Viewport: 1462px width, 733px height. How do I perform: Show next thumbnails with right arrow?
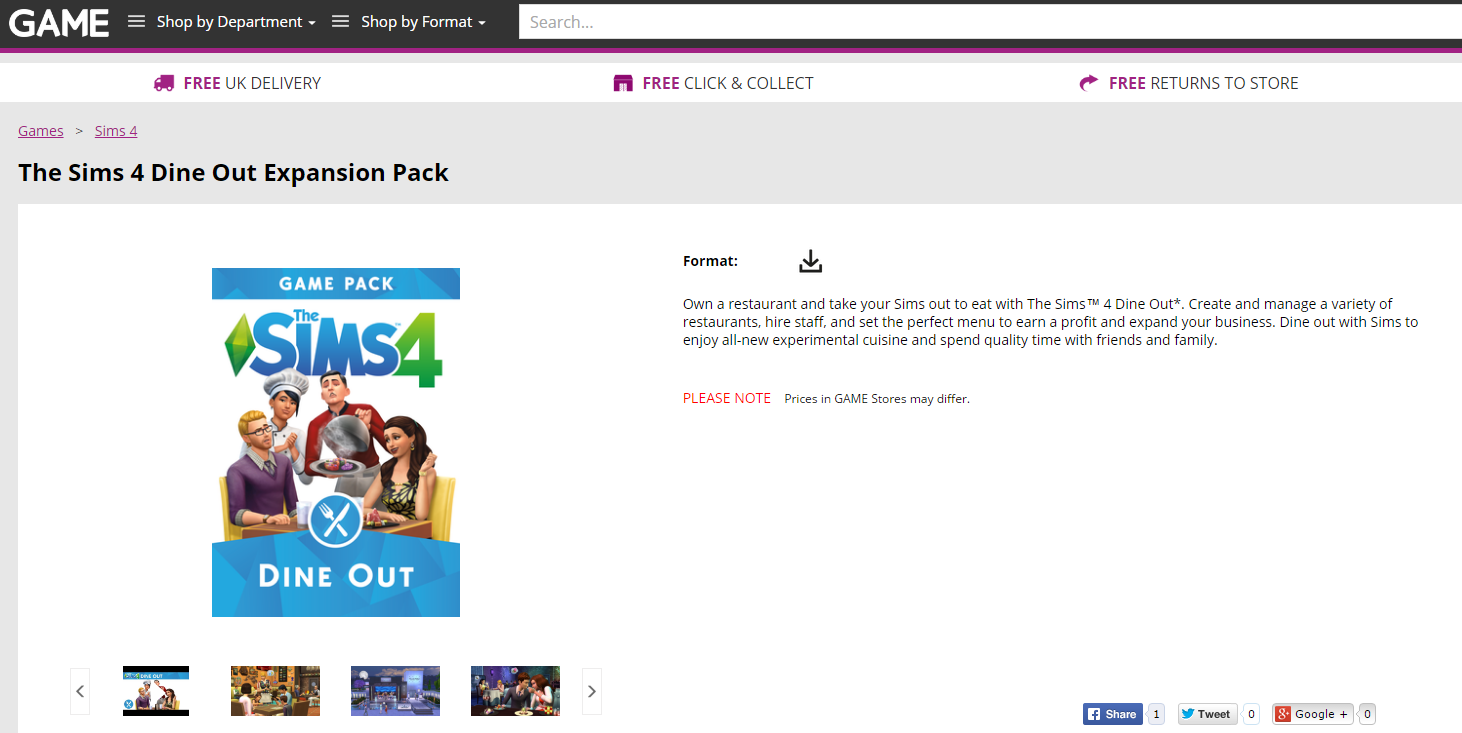click(592, 691)
